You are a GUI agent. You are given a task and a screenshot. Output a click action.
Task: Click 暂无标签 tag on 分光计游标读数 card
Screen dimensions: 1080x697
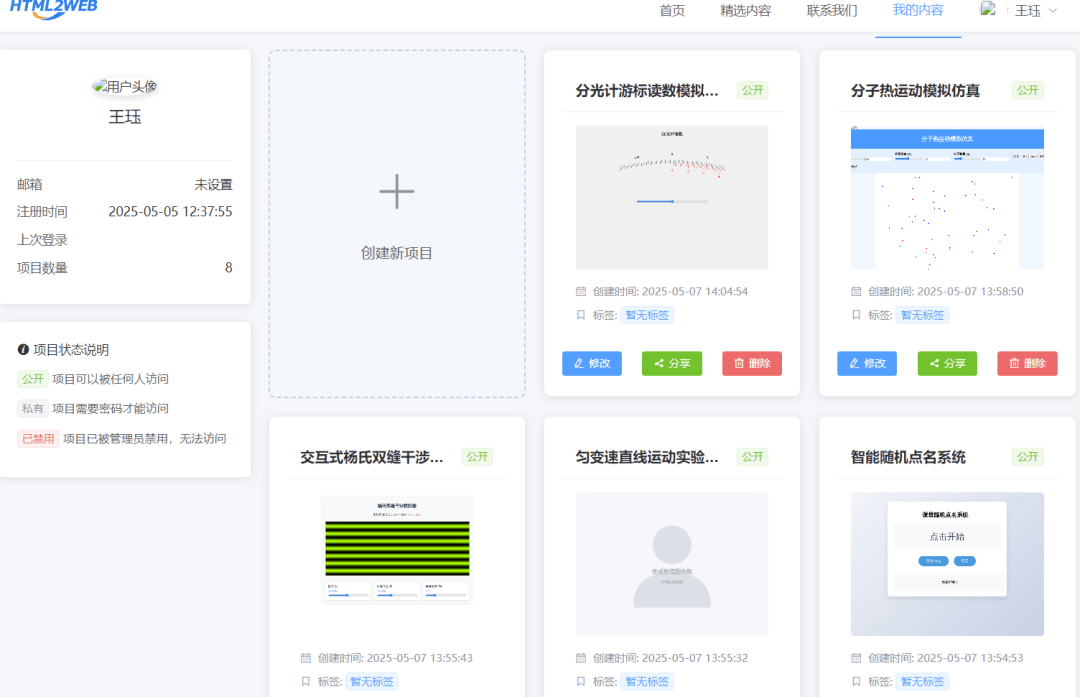click(x=647, y=315)
